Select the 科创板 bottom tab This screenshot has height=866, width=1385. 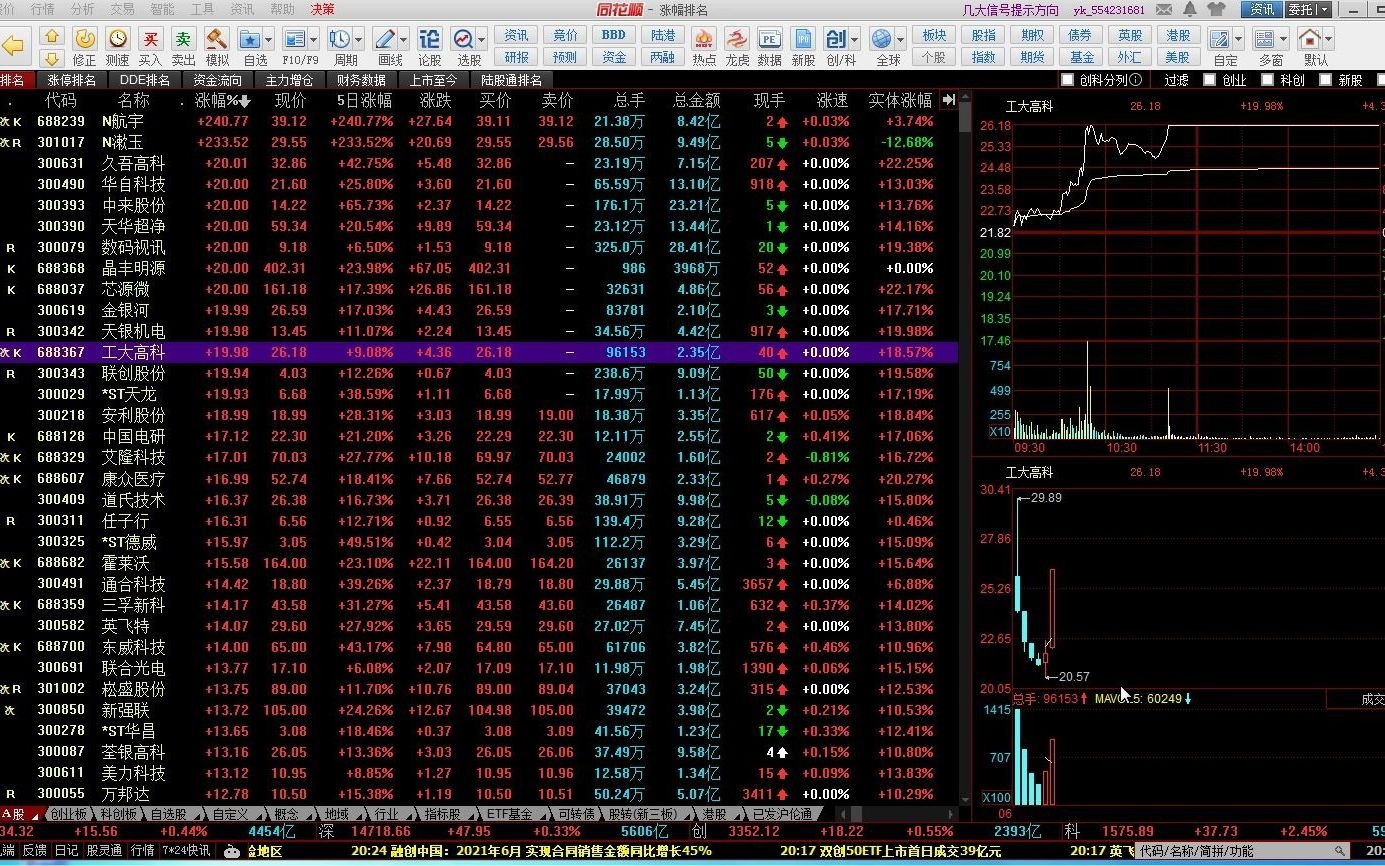119,814
